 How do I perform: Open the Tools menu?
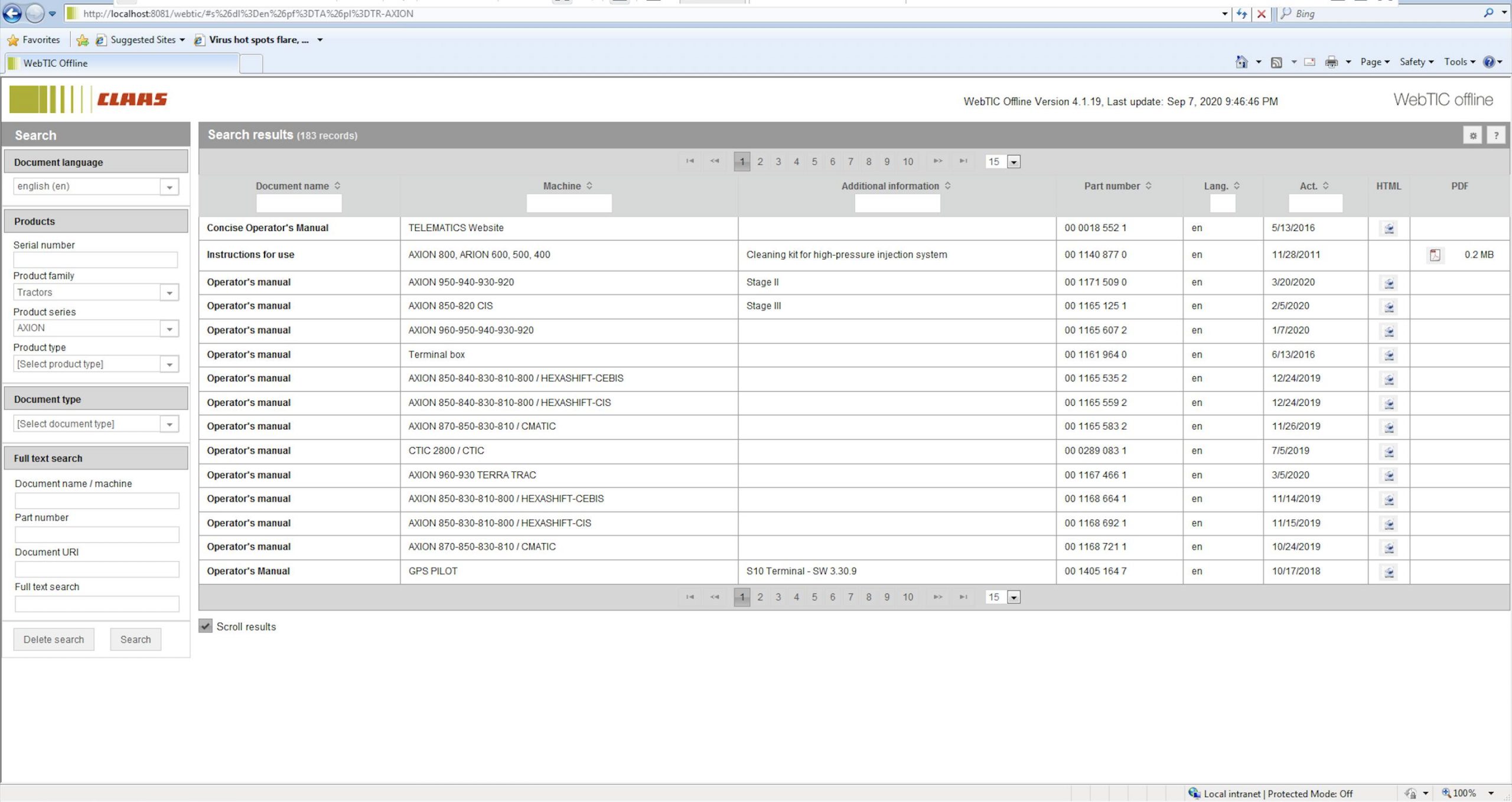point(1459,61)
